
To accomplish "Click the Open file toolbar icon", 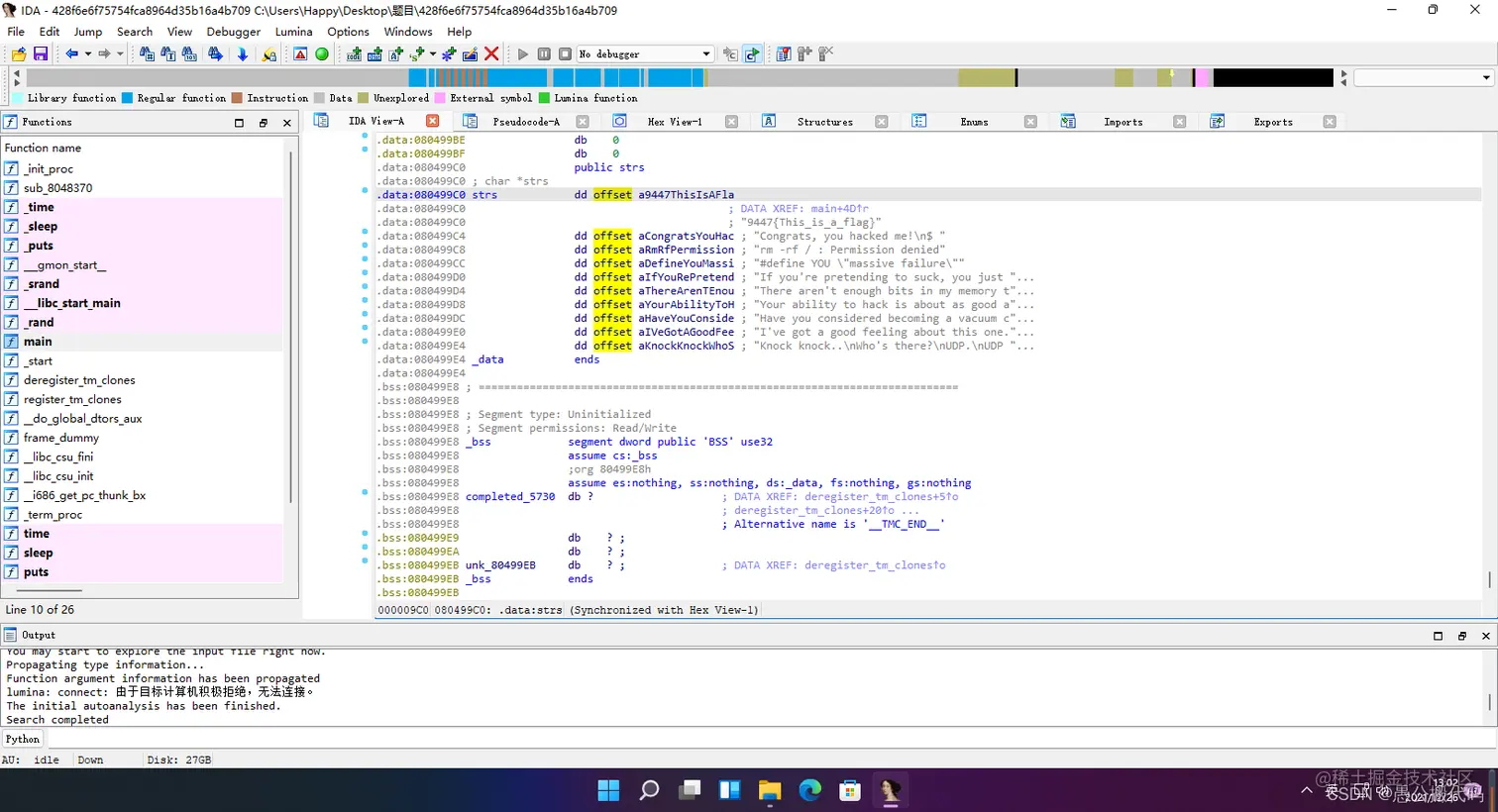I will 19,54.
